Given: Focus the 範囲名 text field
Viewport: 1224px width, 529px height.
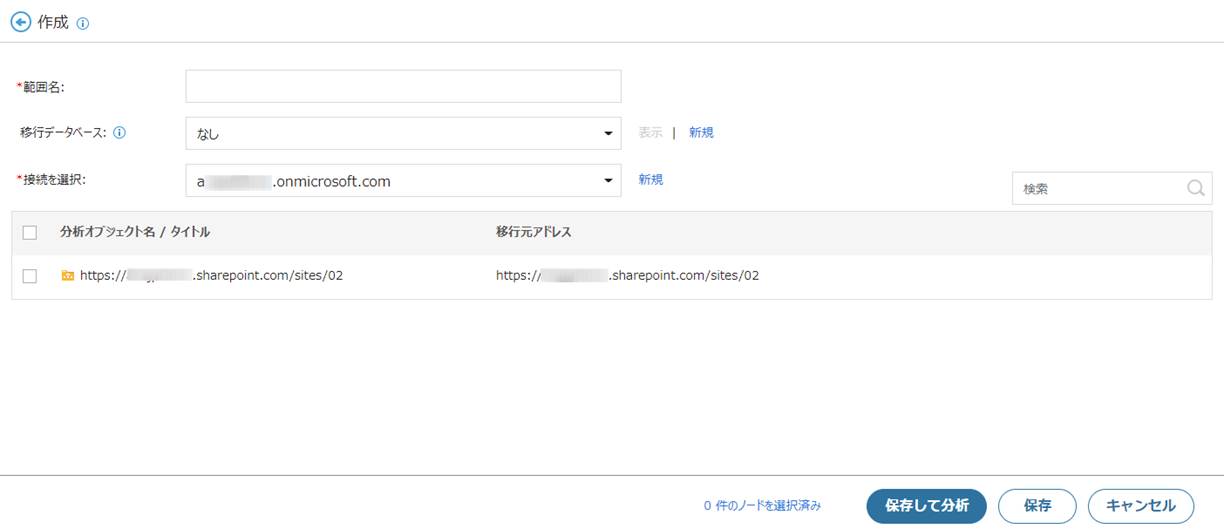Looking at the screenshot, I should click(403, 86).
